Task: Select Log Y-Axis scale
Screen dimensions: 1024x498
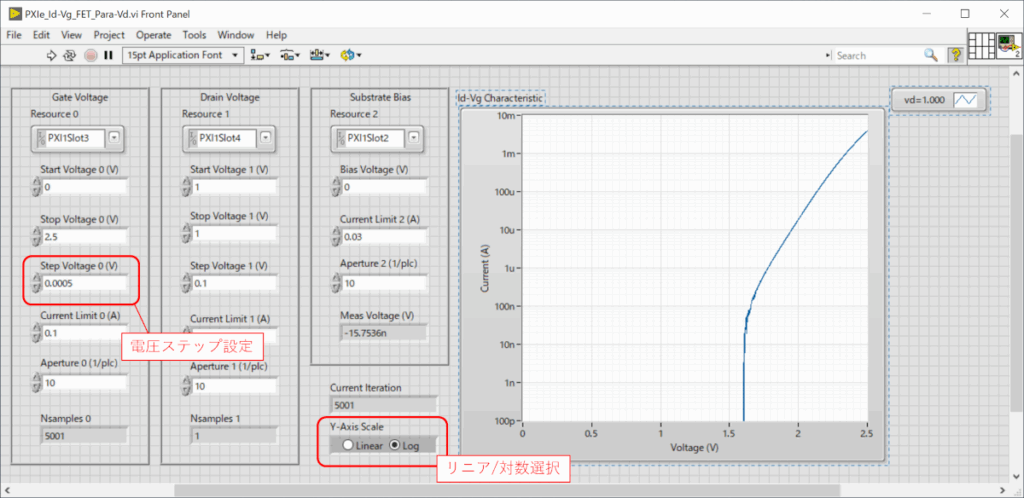Action: coord(392,445)
